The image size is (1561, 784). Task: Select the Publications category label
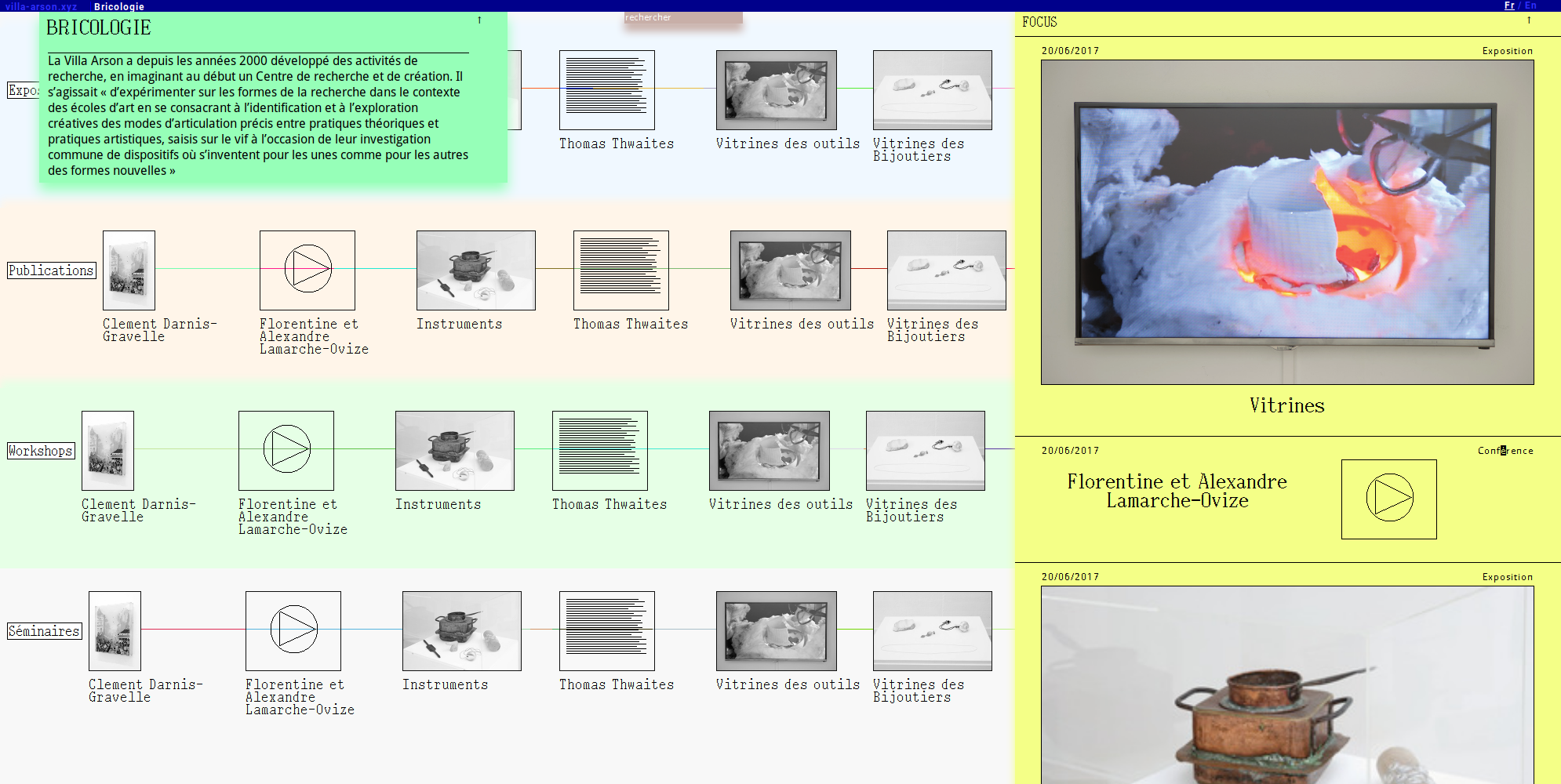[x=51, y=270]
